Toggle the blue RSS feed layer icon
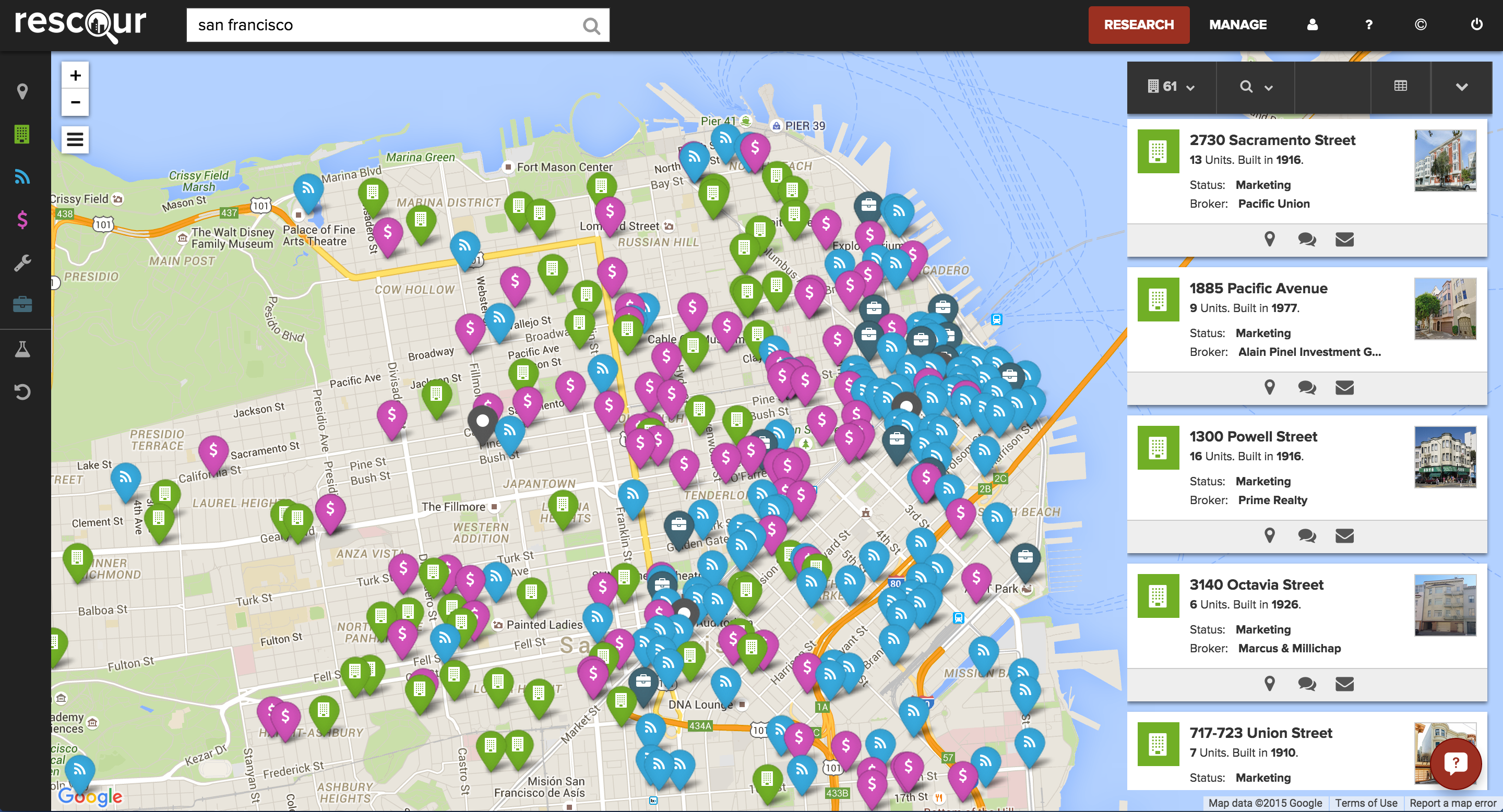 (x=22, y=177)
